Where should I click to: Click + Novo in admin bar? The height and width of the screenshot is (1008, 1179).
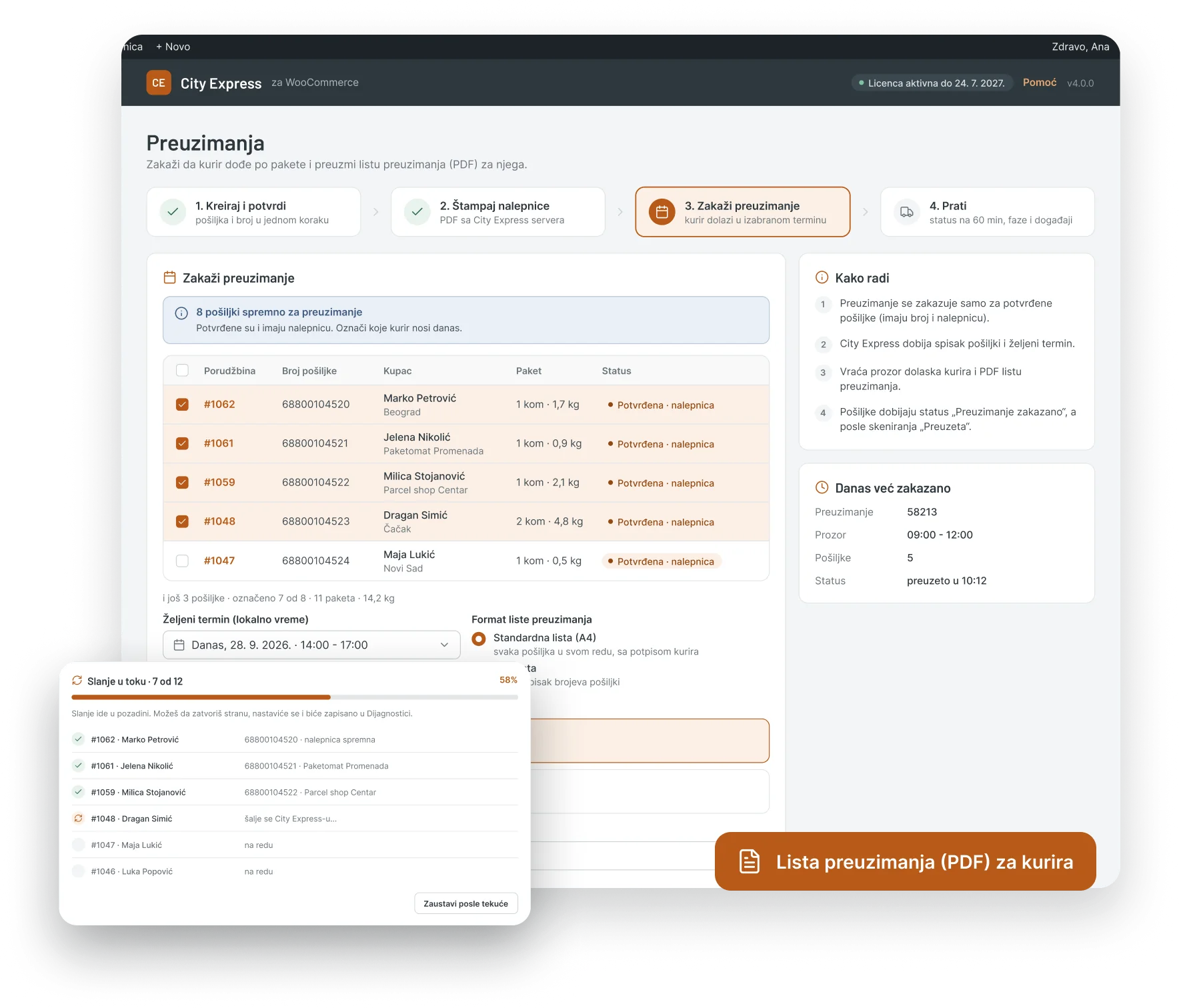(173, 47)
